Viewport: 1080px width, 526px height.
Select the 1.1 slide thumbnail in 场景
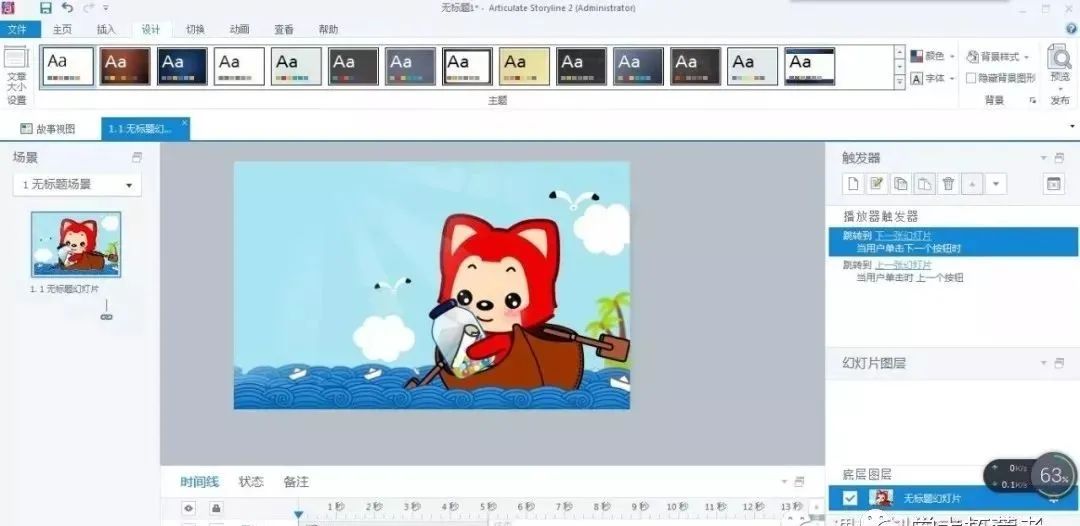click(76, 244)
